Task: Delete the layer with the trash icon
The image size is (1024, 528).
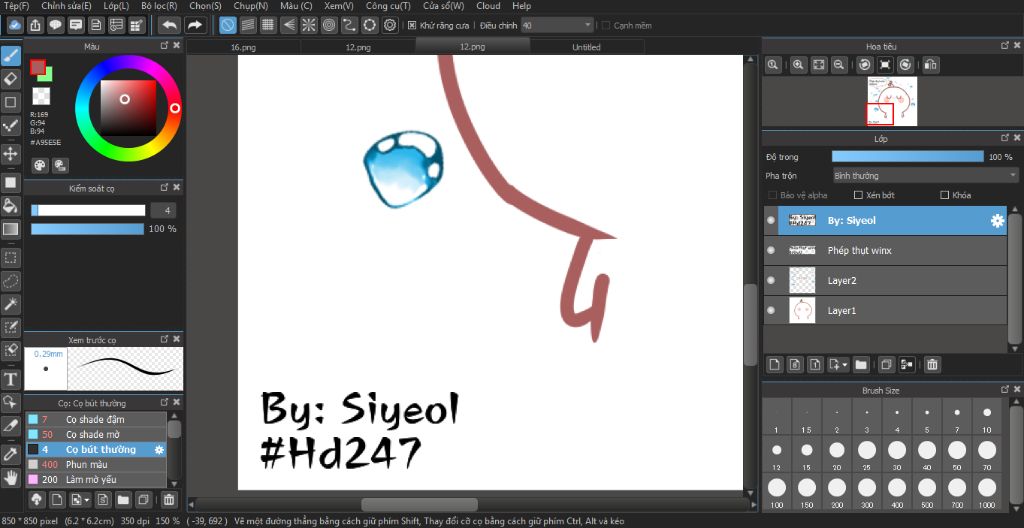Action: pos(933,365)
